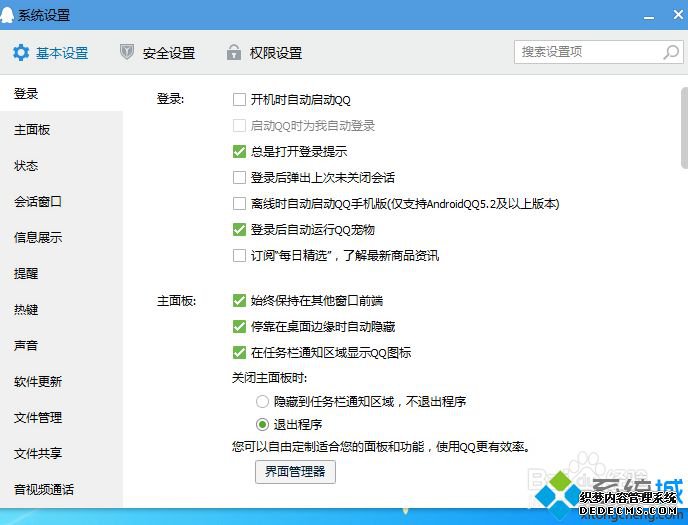Open the 基本设置 tab
Viewport: 688px width, 525px height.
pyautogui.click(x=50, y=53)
